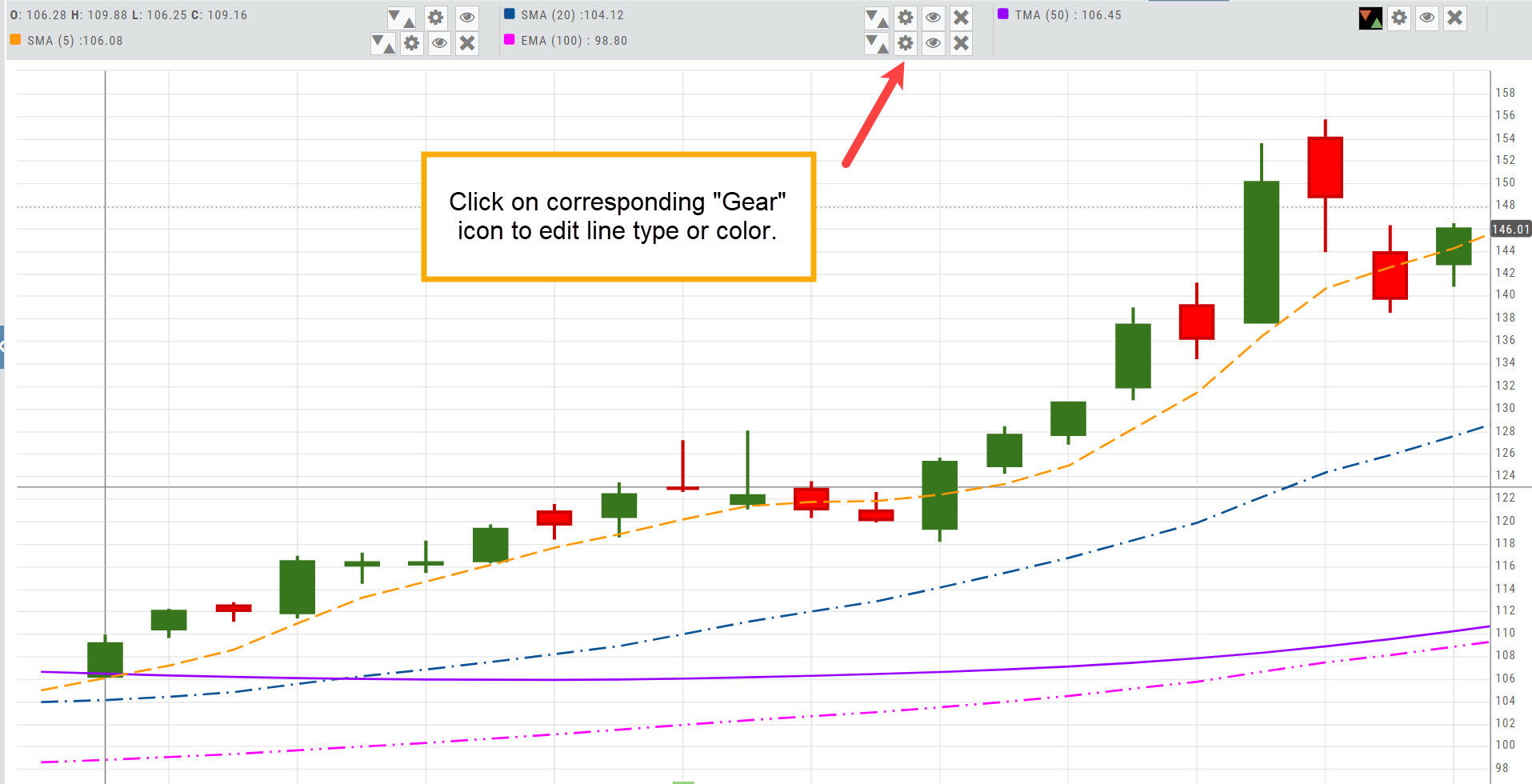Click up/down arrows icon on OHLC row
Image resolution: width=1532 pixels, height=784 pixels.
(x=401, y=18)
